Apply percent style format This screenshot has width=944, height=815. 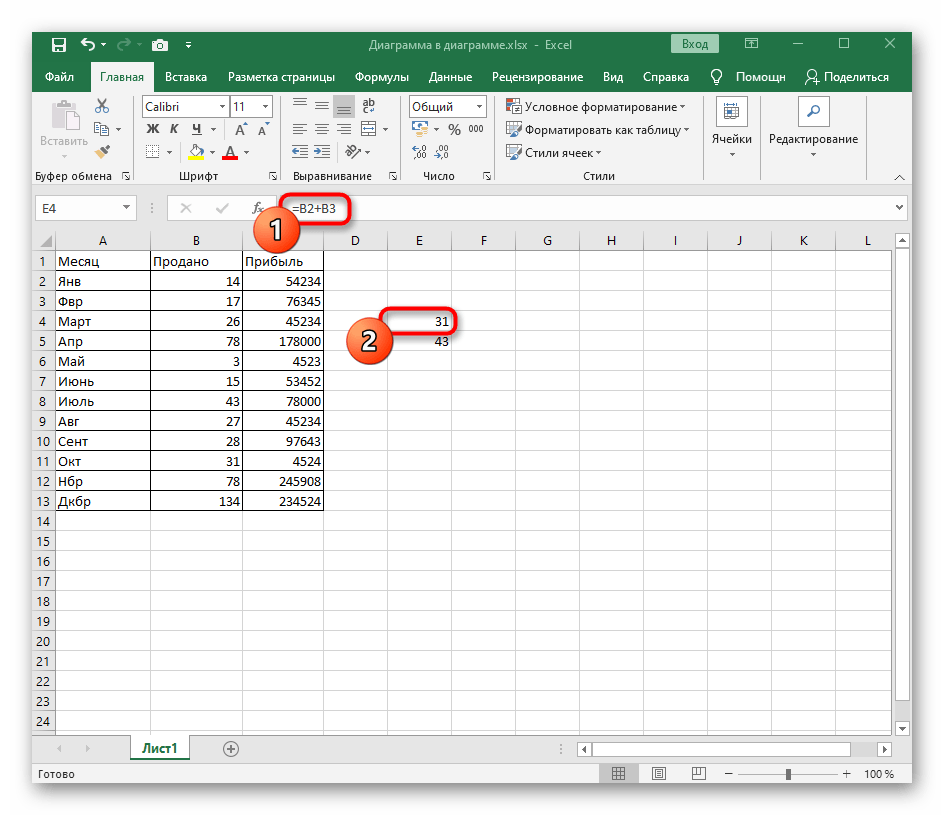coord(455,129)
